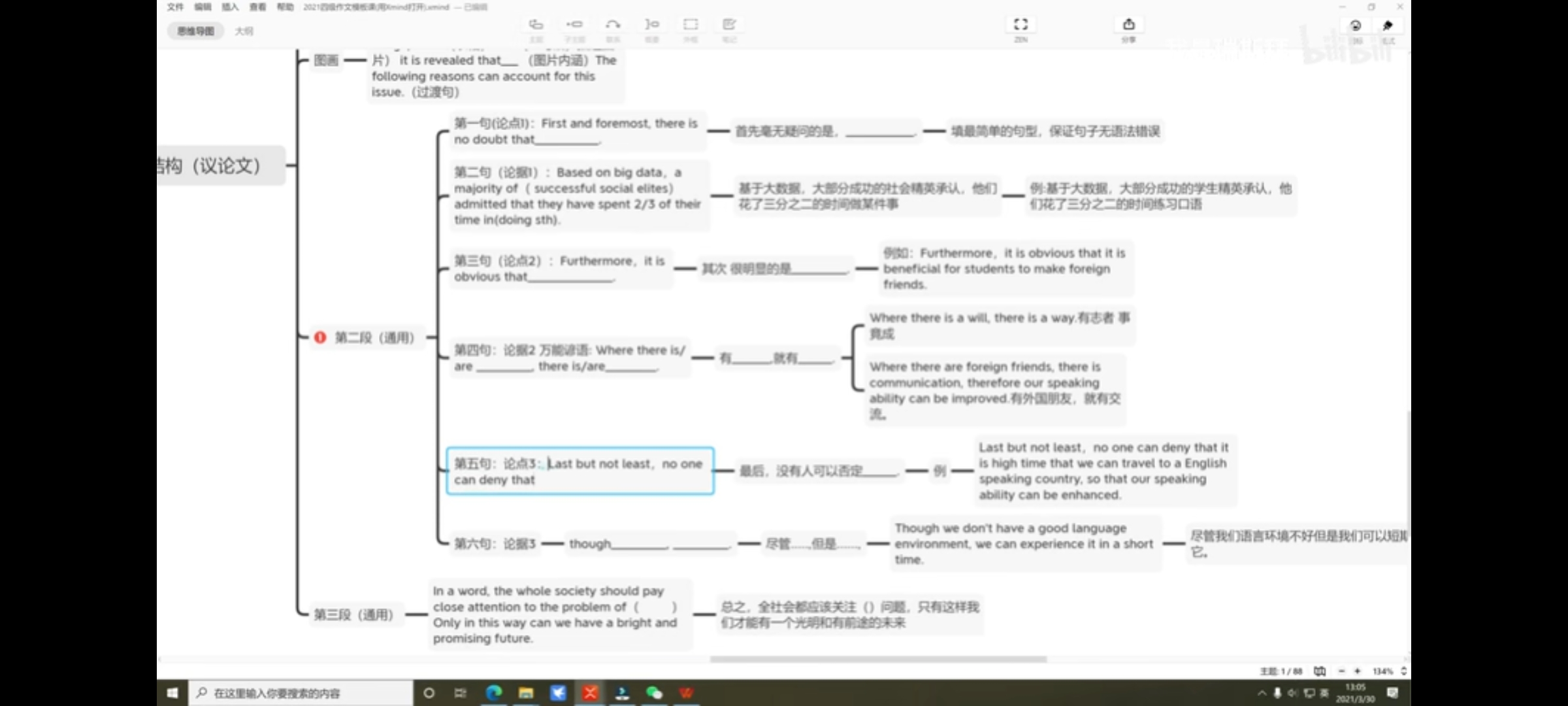Select the 其次 很明显的是 node
Screen dimensions: 1568x706
(x=775, y=269)
